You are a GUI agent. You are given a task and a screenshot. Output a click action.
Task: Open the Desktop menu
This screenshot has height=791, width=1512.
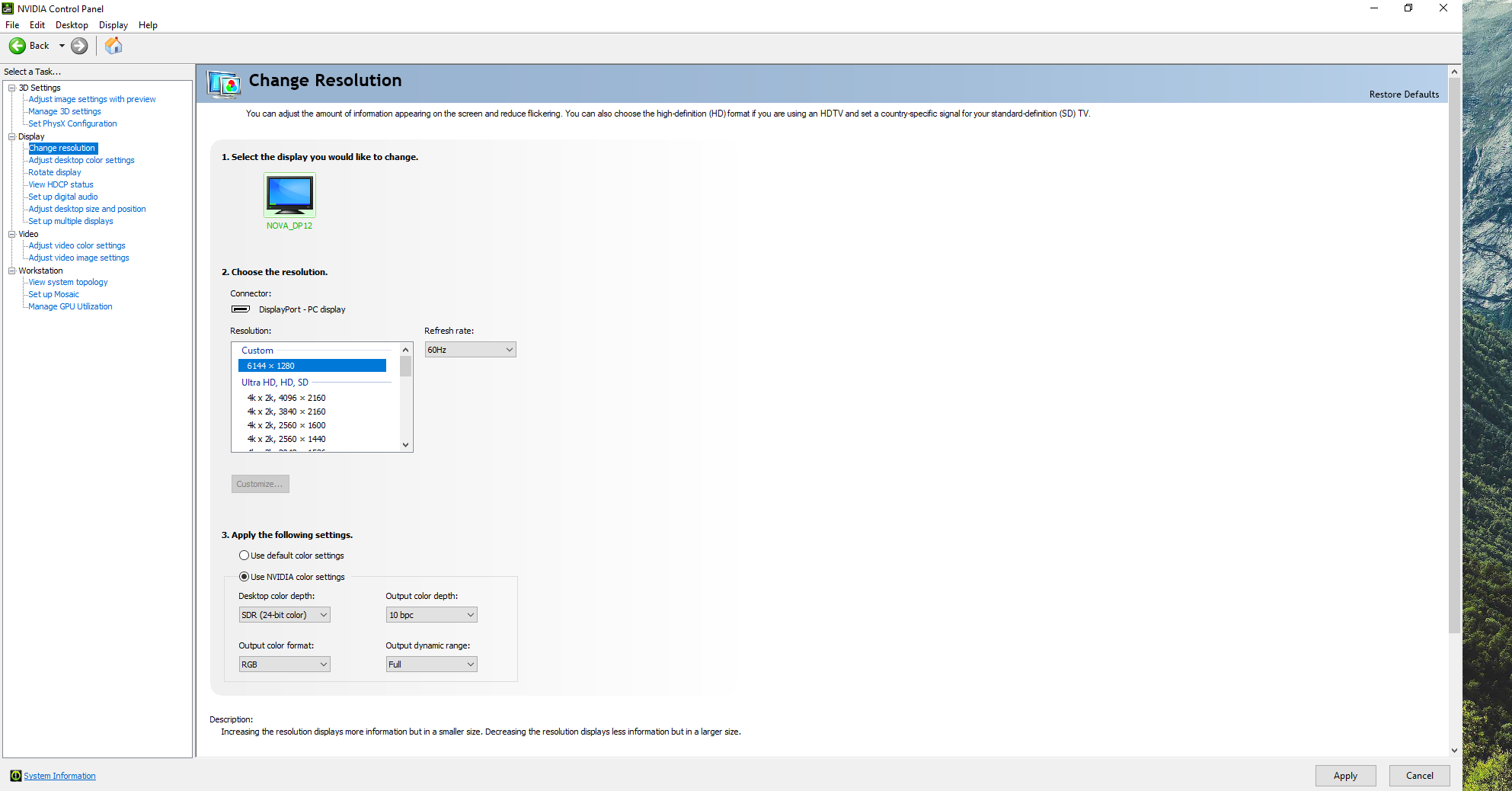[x=72, y=25]
